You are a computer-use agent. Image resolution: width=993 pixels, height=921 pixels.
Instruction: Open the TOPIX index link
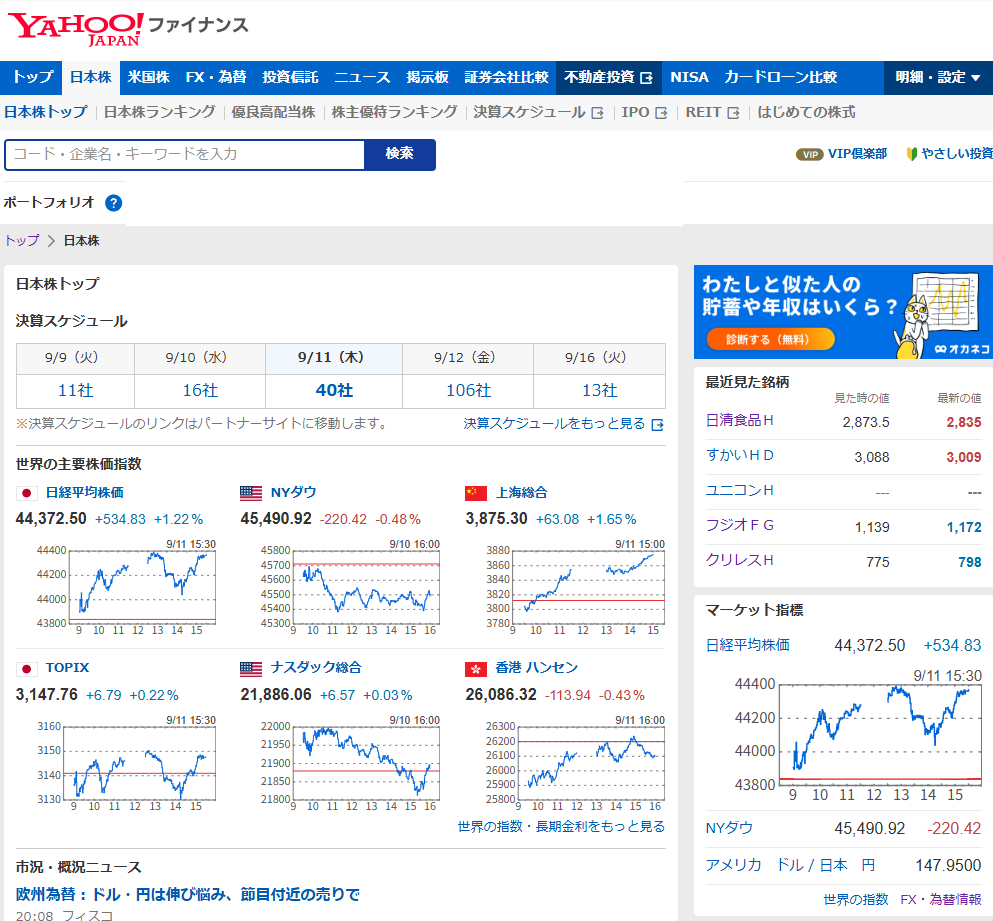(67, 668)
